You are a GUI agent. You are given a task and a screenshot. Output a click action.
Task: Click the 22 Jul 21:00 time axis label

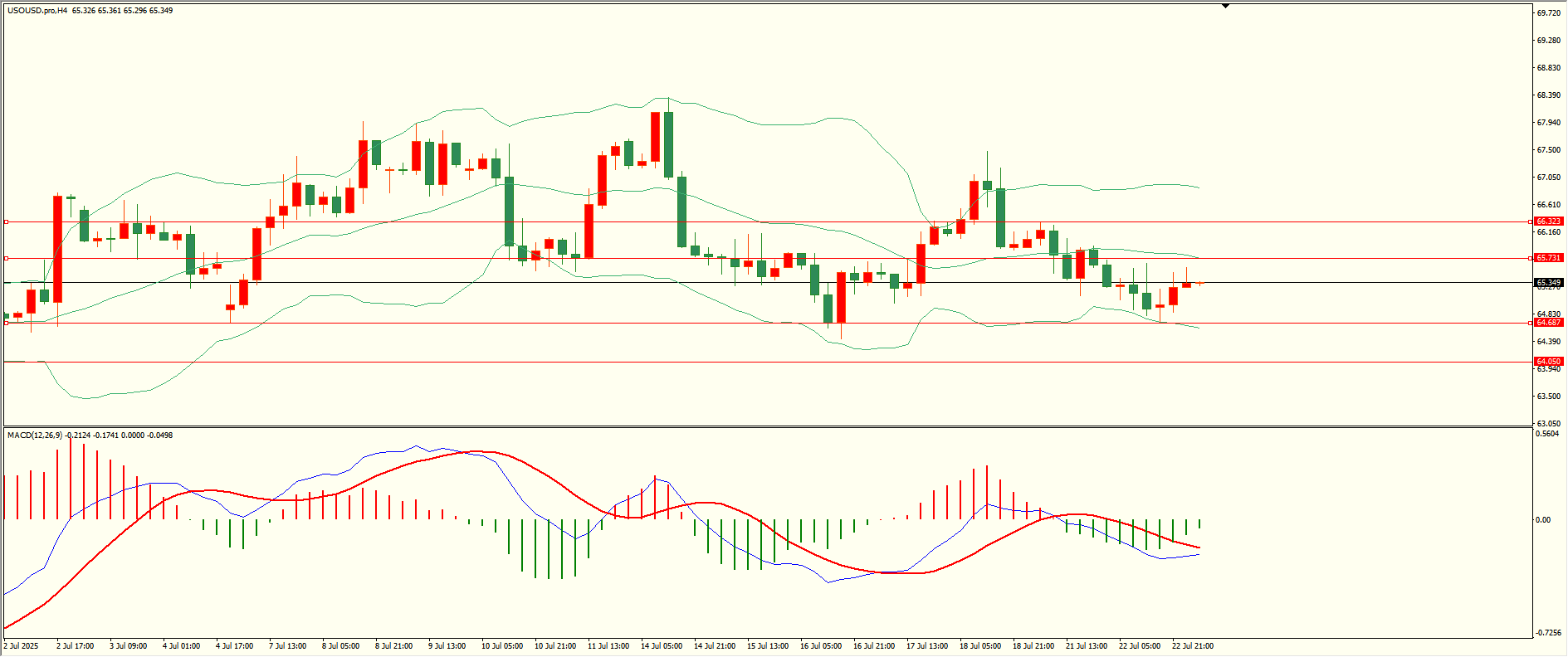tap(1193, 646)
